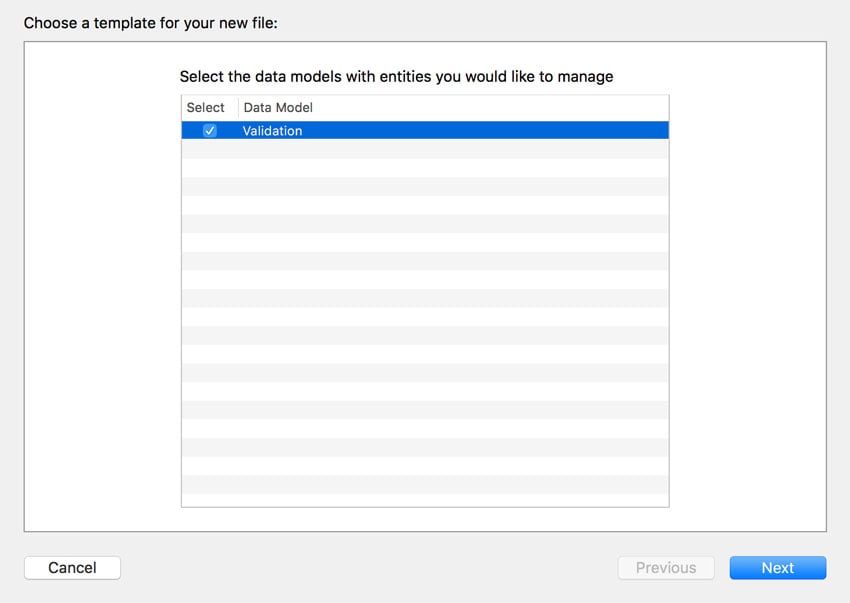Click the empty space between Cancel and Previous buttons

pyautogui.click(x=368, y=568)
